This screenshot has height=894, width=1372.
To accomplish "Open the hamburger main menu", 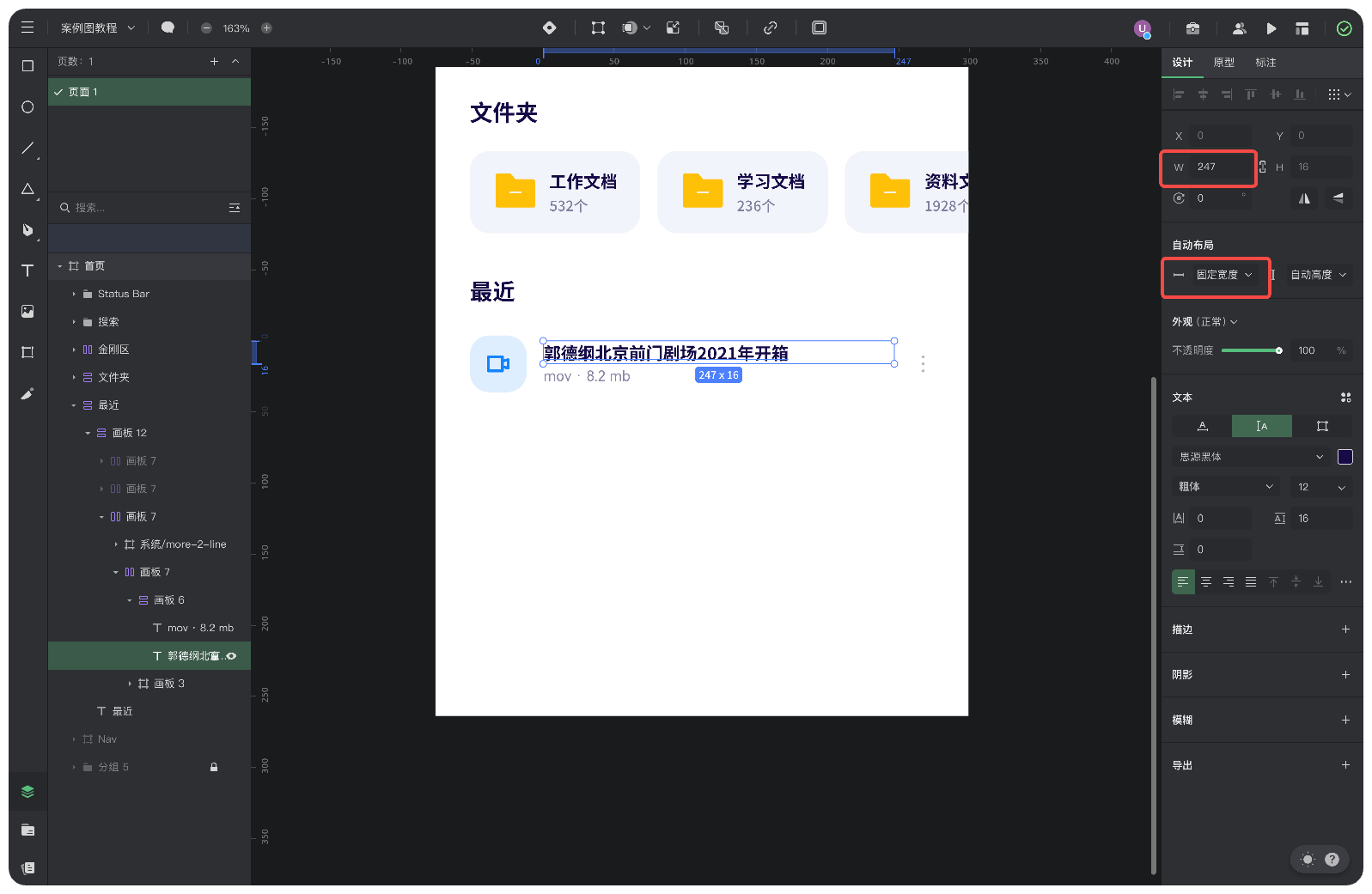I will click(27, 27).
